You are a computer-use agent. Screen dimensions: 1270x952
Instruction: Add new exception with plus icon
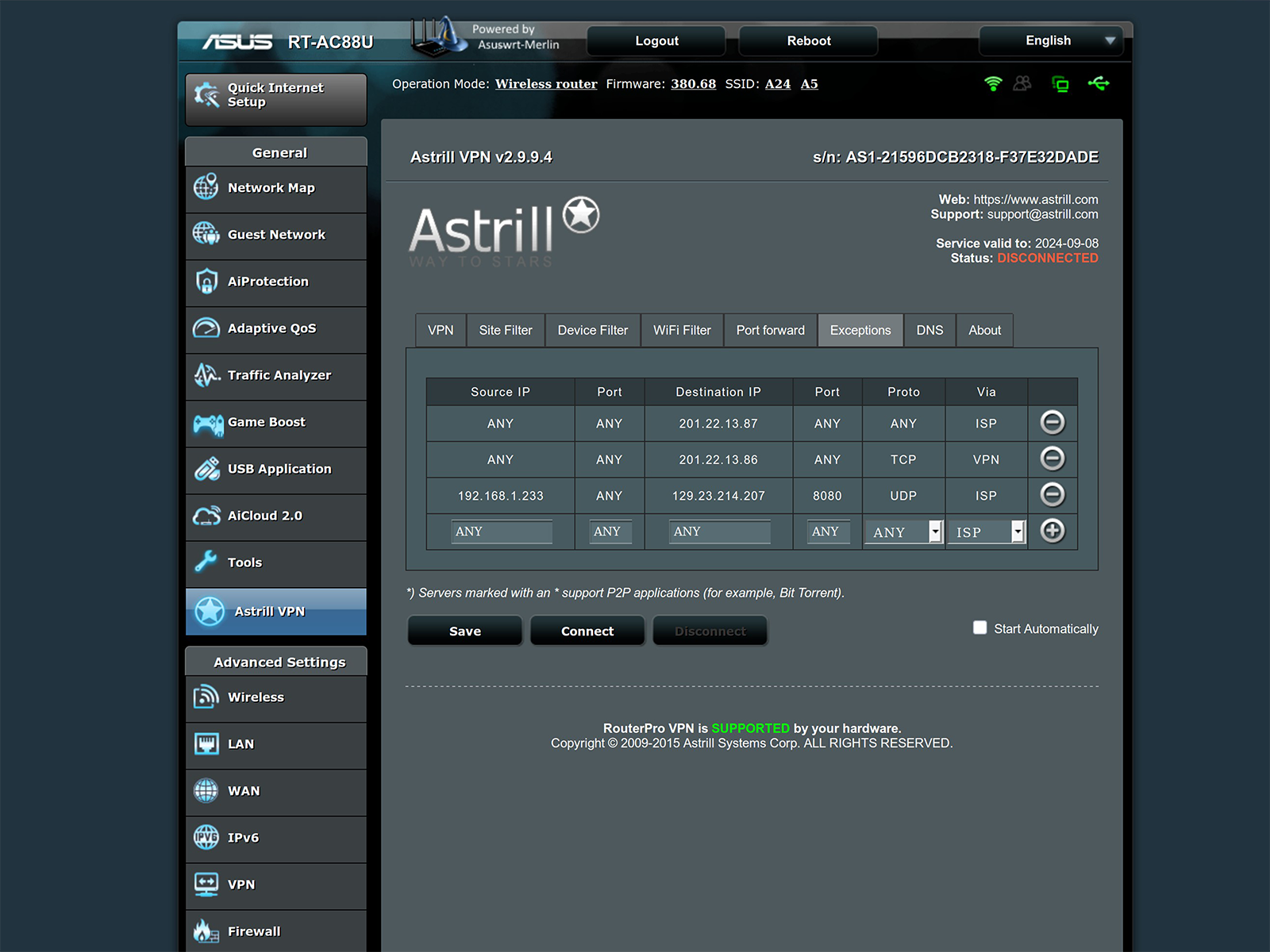point(1053,530)
